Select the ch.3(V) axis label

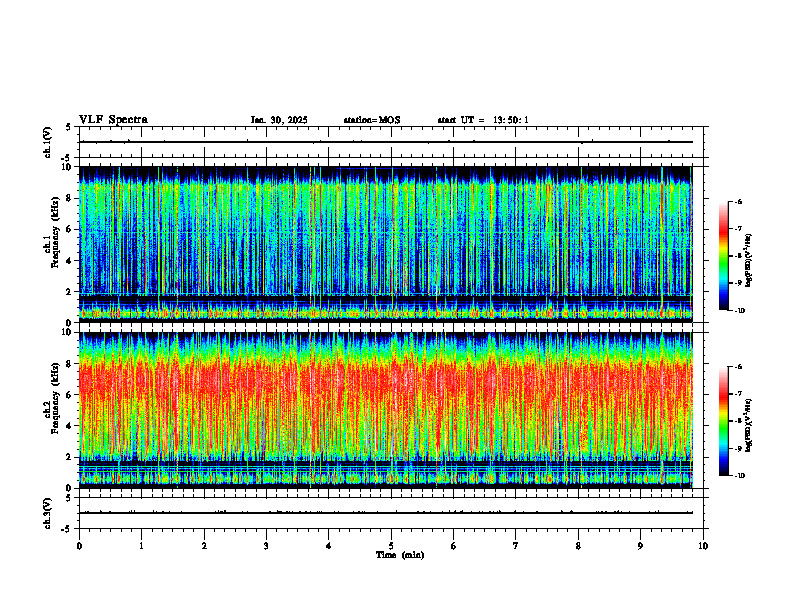pos(48,513)
